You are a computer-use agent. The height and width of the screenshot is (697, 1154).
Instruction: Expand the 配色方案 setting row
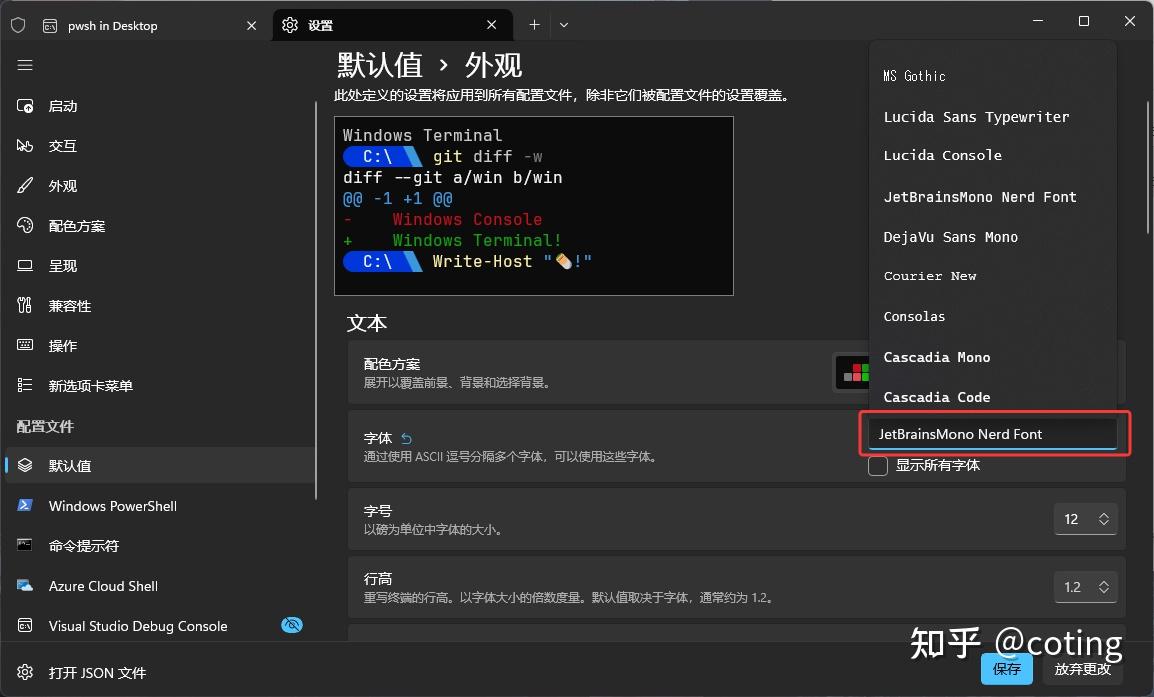point(737,372)
